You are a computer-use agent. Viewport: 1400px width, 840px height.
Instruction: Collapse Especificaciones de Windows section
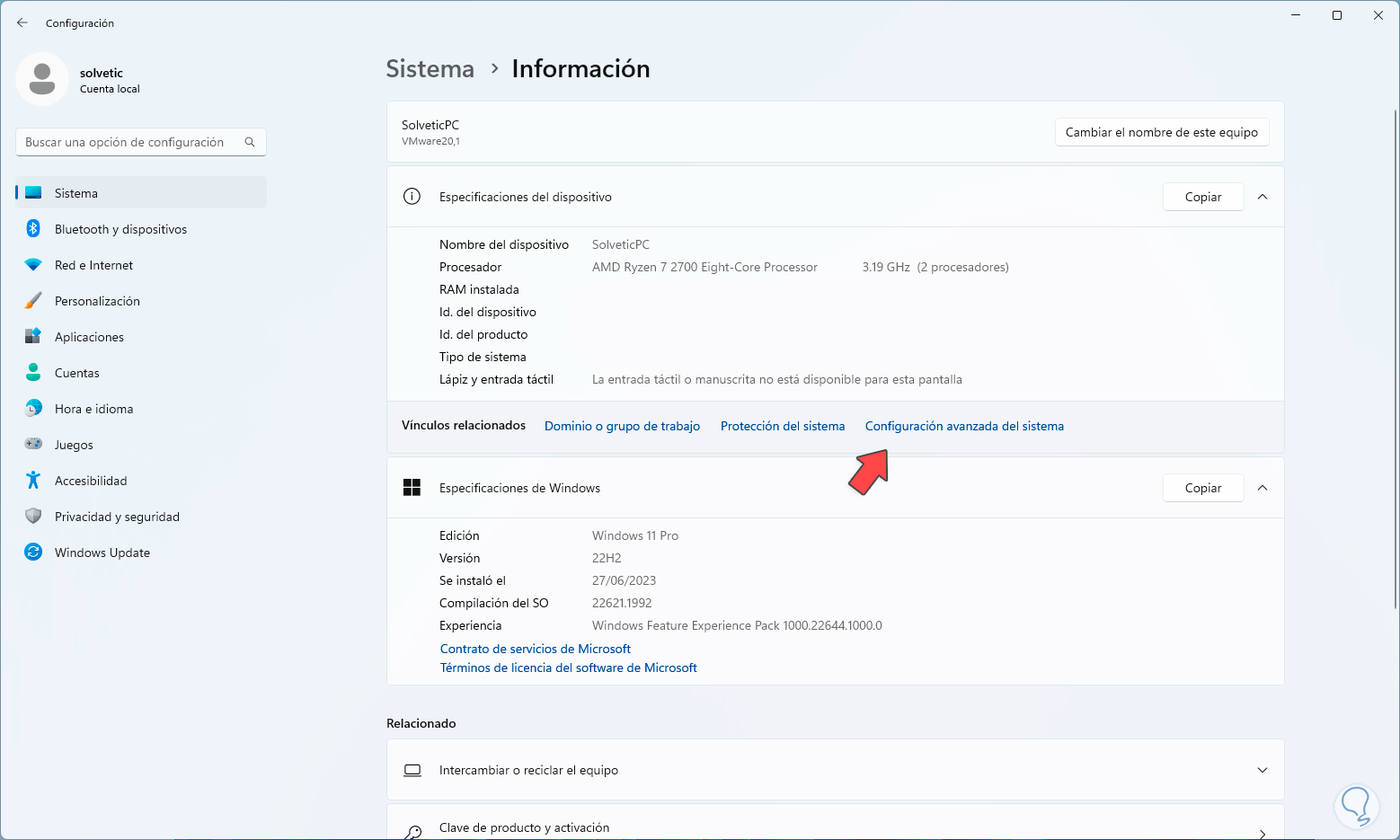(1263, 488)
